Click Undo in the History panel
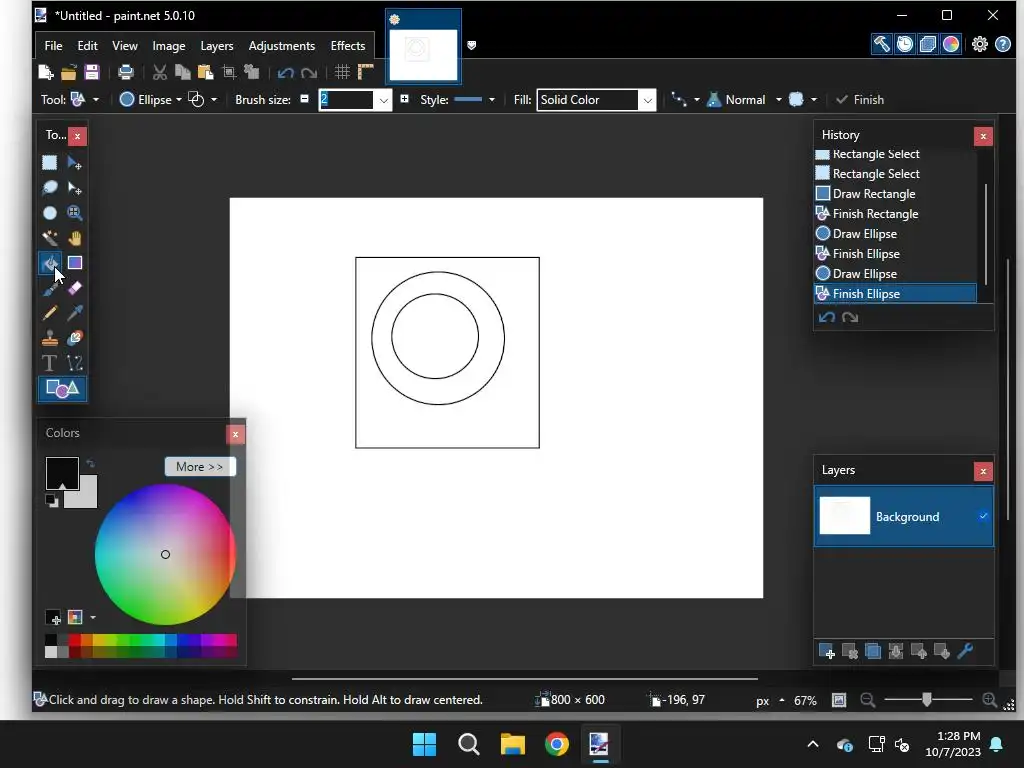Screen dimensions: 1024x768 827,317
